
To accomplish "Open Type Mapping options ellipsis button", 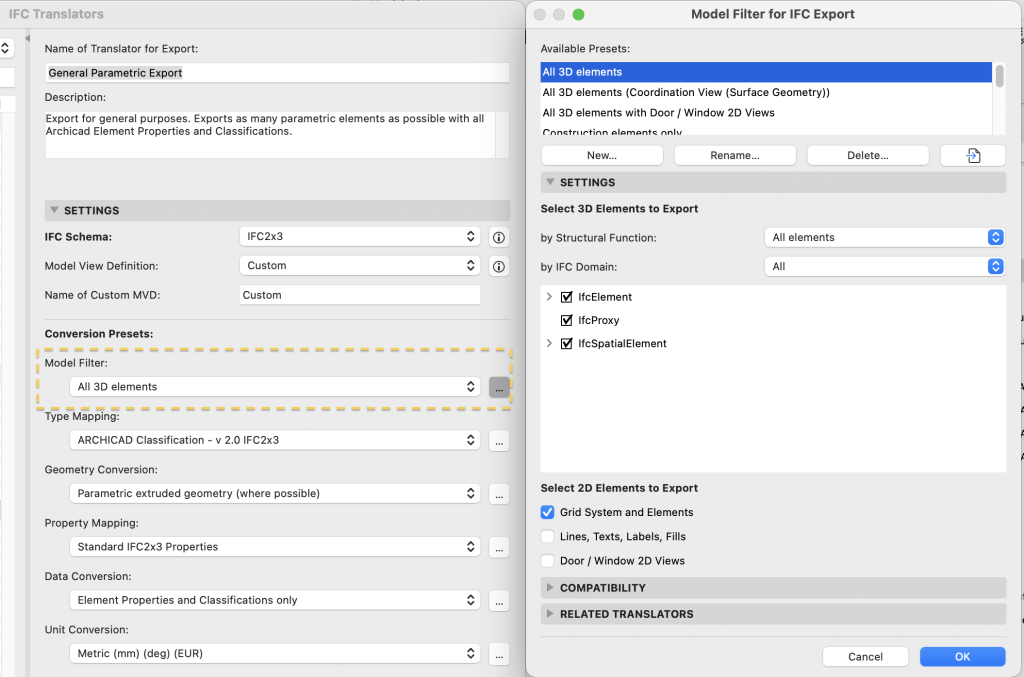I will pos(499,440).
